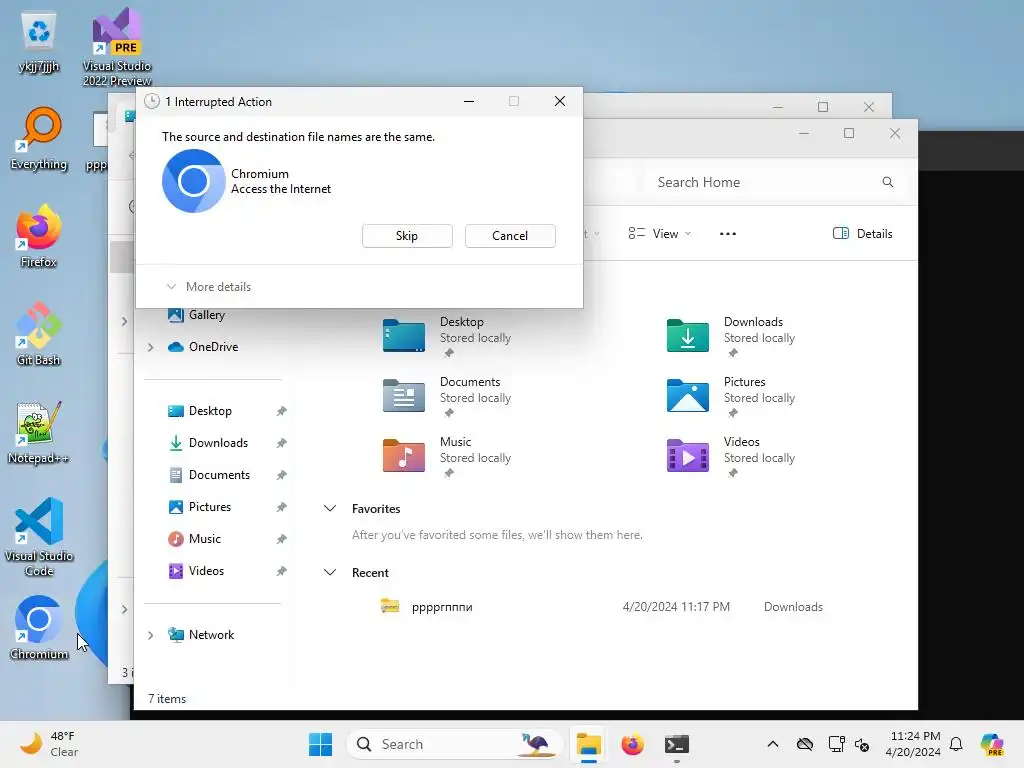Unpin Desktop using its sidebar pin icon

pos(281,411)
